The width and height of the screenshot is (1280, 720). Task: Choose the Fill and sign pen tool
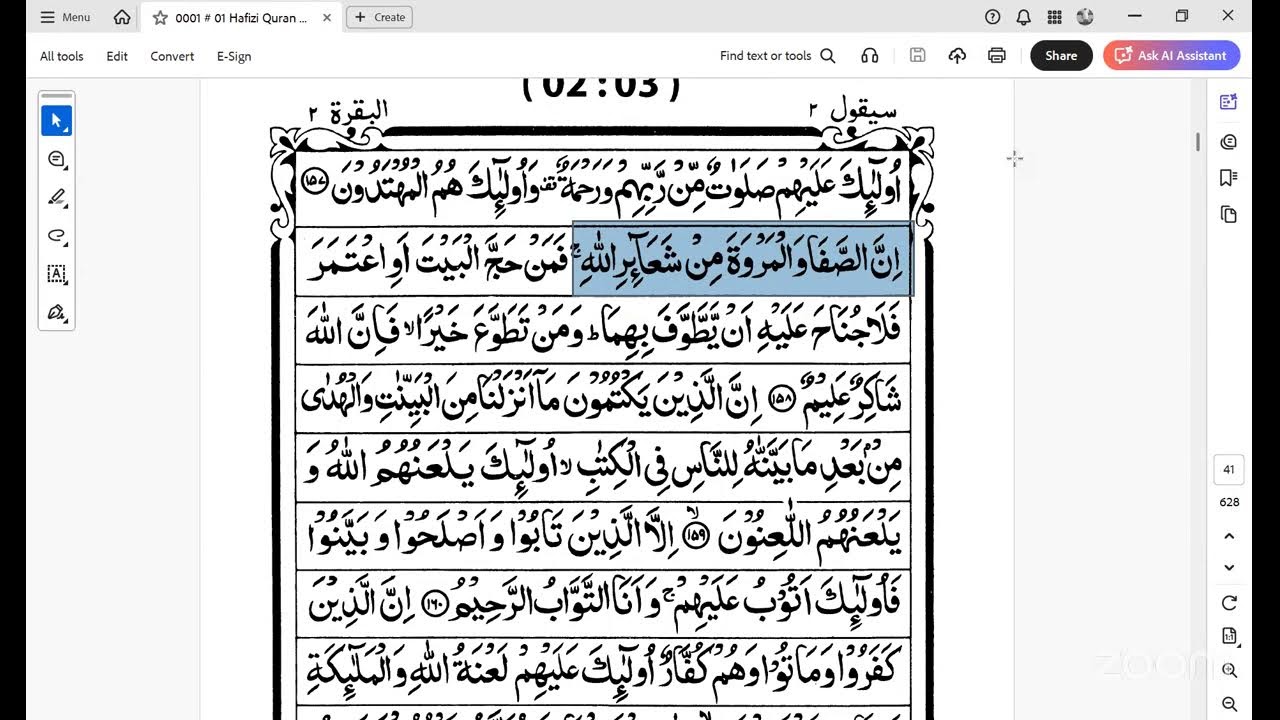(x=56, y=312)
